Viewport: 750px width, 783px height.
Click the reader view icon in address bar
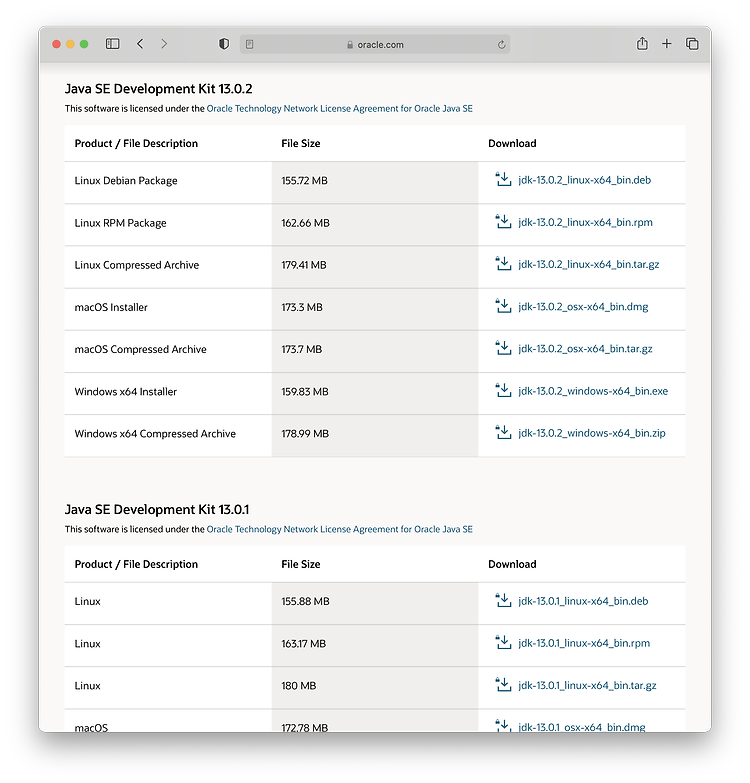coord(250,44)
